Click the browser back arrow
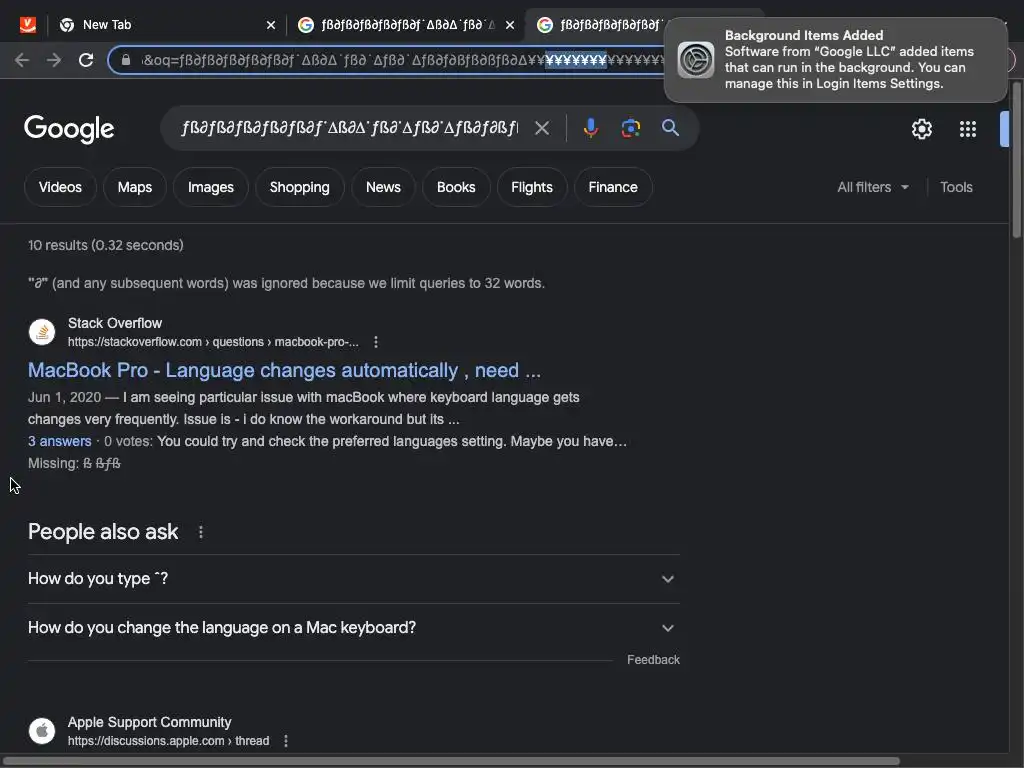This screenshot has height=768, width=1024. point(22,60)
